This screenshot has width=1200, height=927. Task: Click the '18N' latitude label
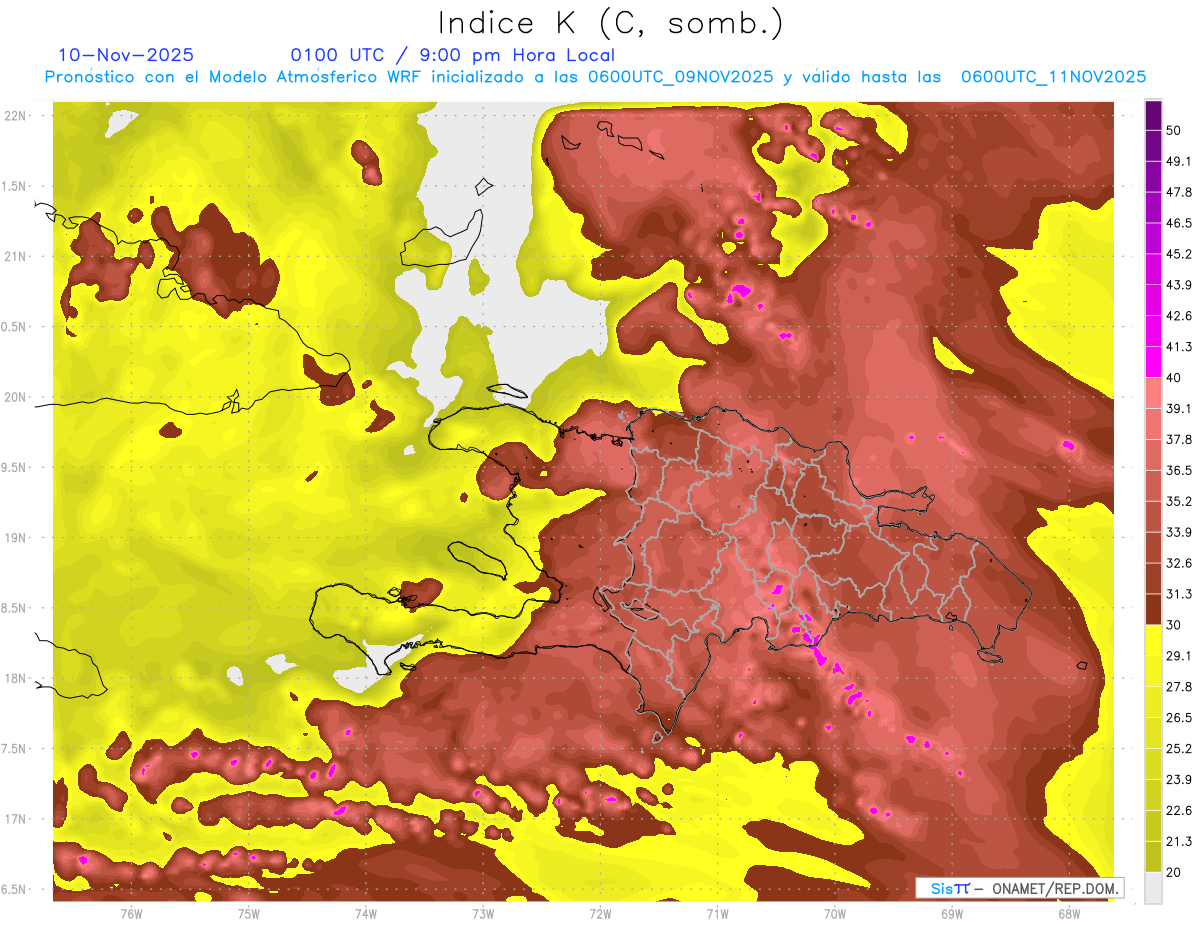(x=15, y=678)
